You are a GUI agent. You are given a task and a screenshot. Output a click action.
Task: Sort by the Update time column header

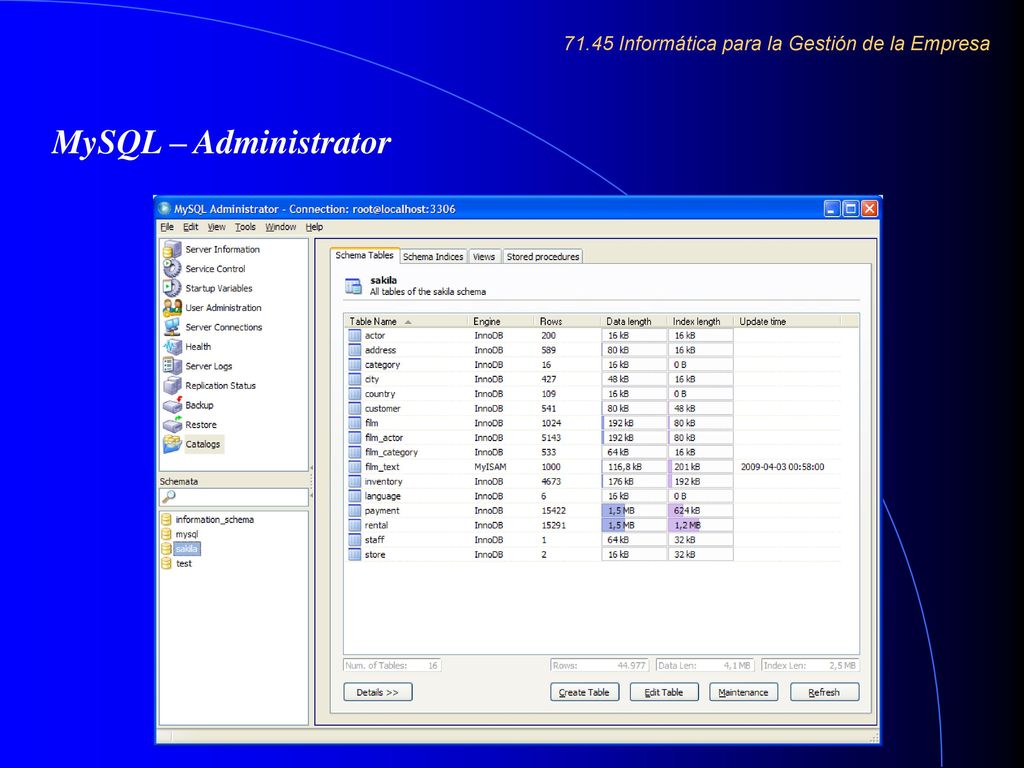(x=788, y=321)
